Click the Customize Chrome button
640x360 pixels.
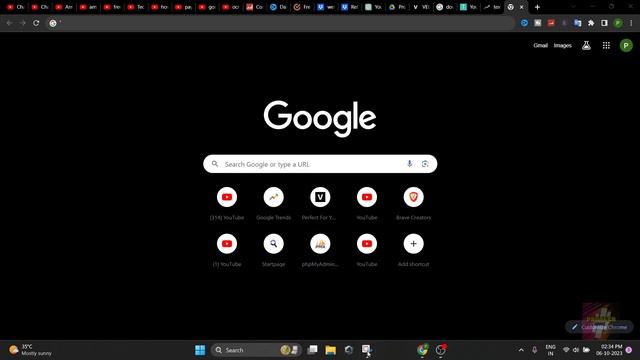[599, 327]
